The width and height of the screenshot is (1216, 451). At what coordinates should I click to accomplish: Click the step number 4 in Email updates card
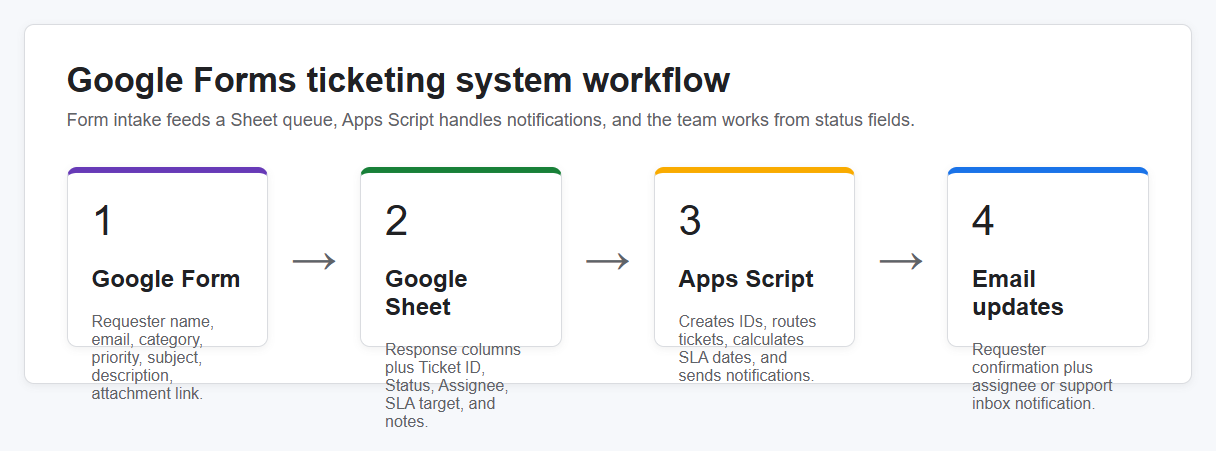(983, 221)
